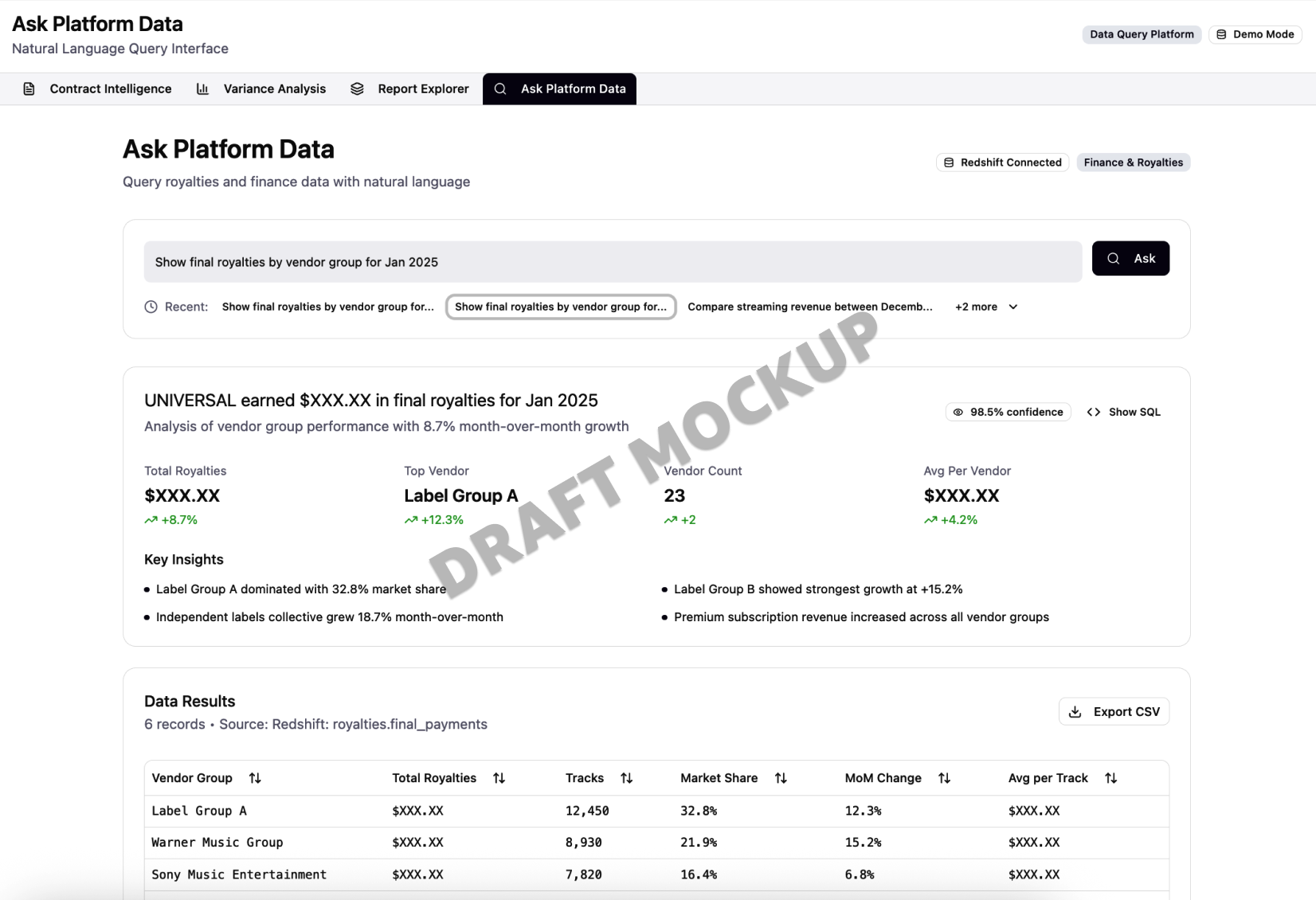Click inside the natural language query field
This screenshot has width=1316, height=900.
[612, 262]
